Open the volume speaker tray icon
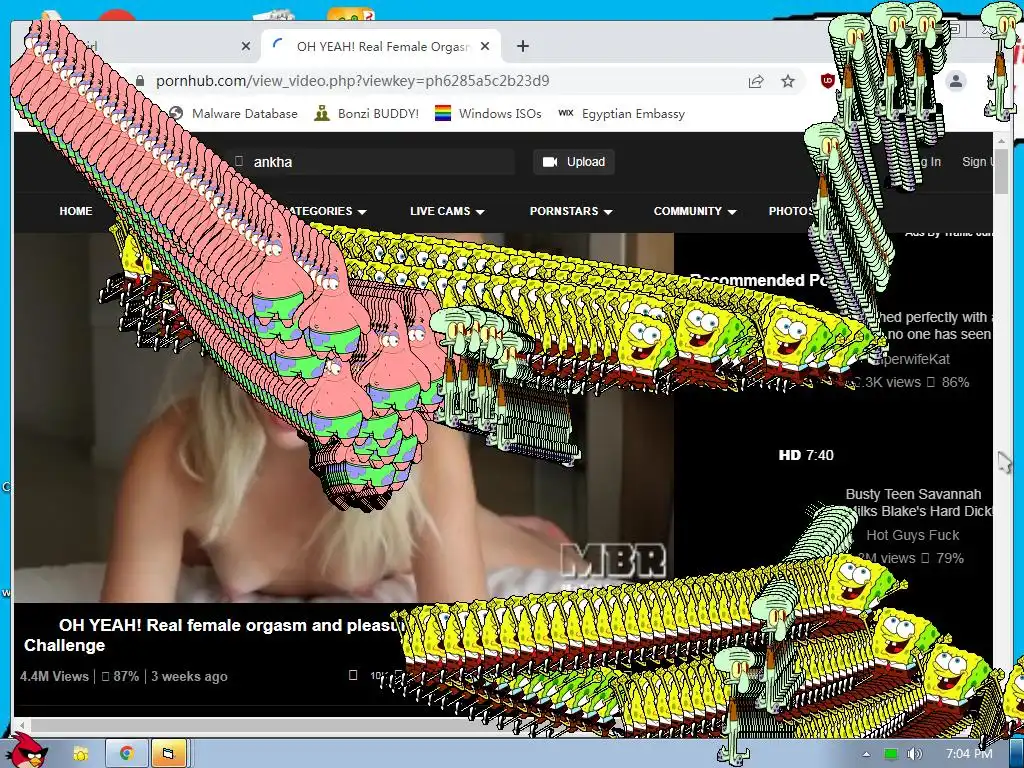Image resolution: width=1024 pixels, height=768 pixels. tap(914, 754)
